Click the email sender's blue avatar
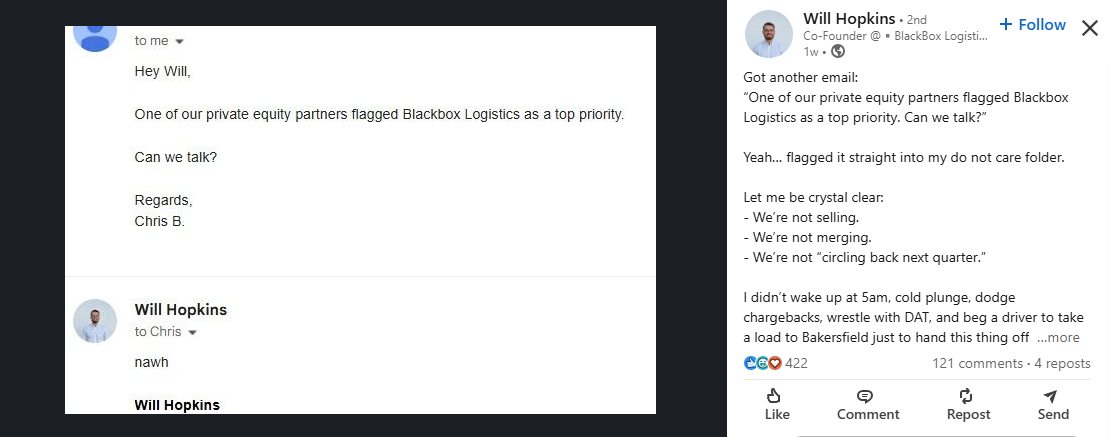 [96, 30]
